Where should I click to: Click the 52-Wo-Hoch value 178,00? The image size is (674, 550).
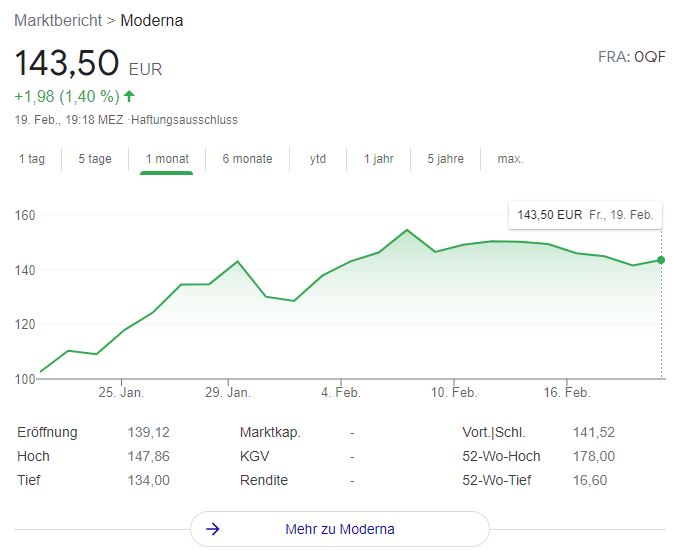[x=594, y=456]
